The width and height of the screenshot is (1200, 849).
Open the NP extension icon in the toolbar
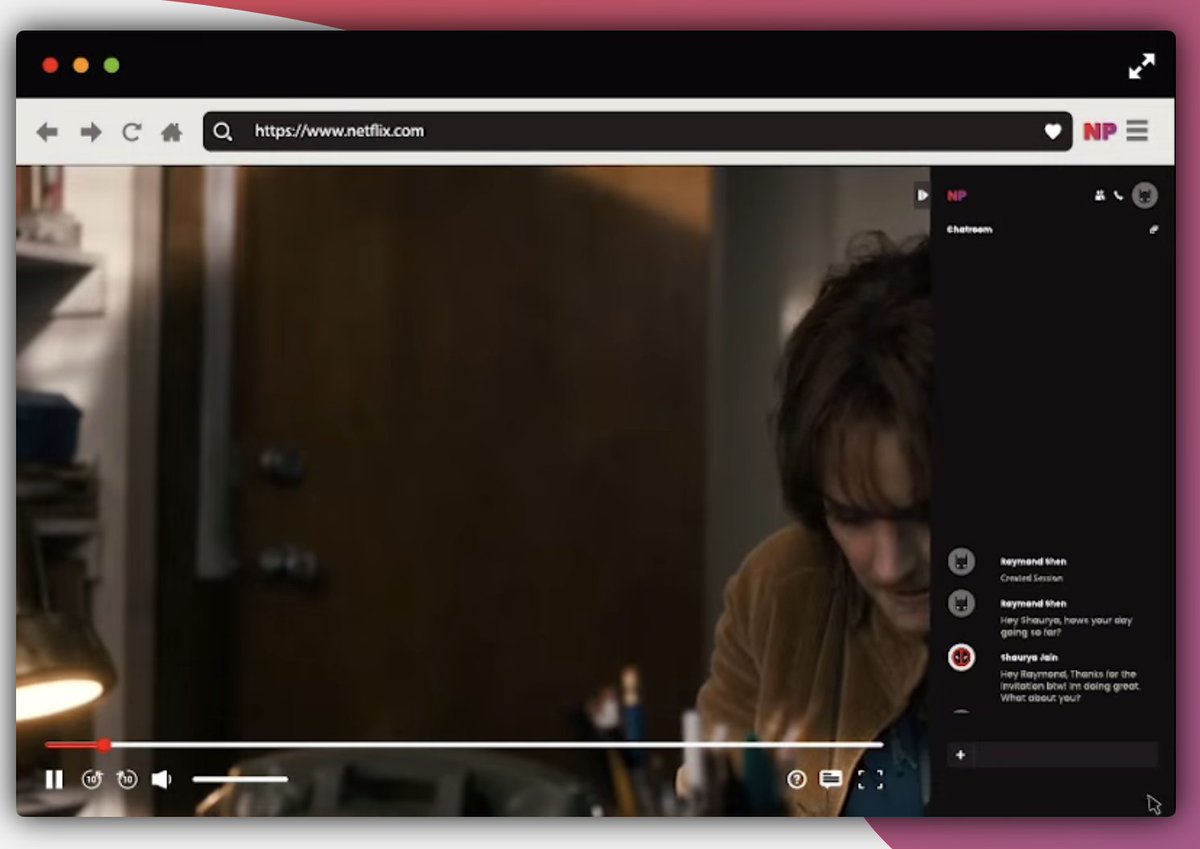pyautogui.click(x=1100, y=131)
